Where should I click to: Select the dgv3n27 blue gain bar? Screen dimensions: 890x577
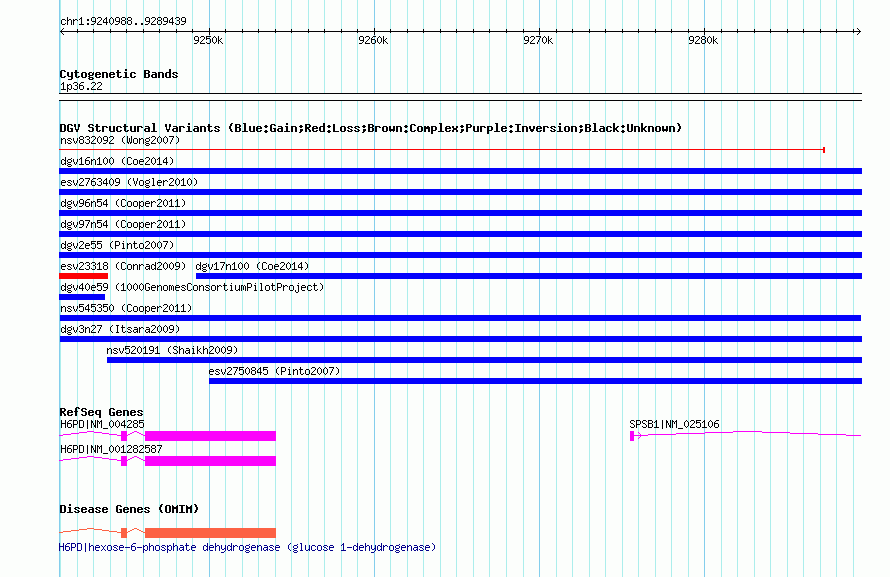(460, 339)
